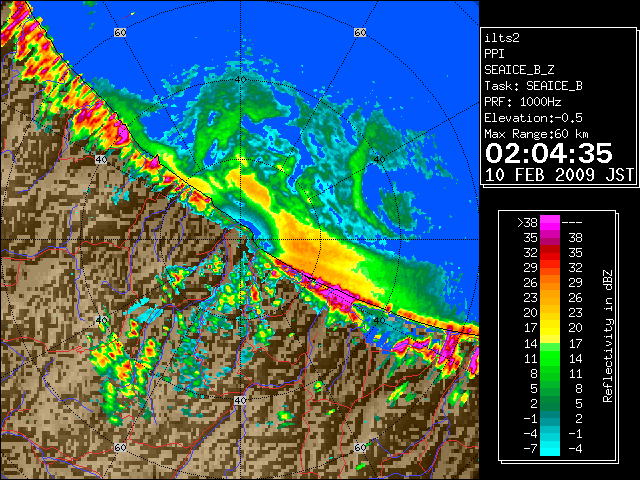The image size is (640, 480).
Task: Pick the cyan swatch at the scale's bottom
Action: click(x=550, y=449)
